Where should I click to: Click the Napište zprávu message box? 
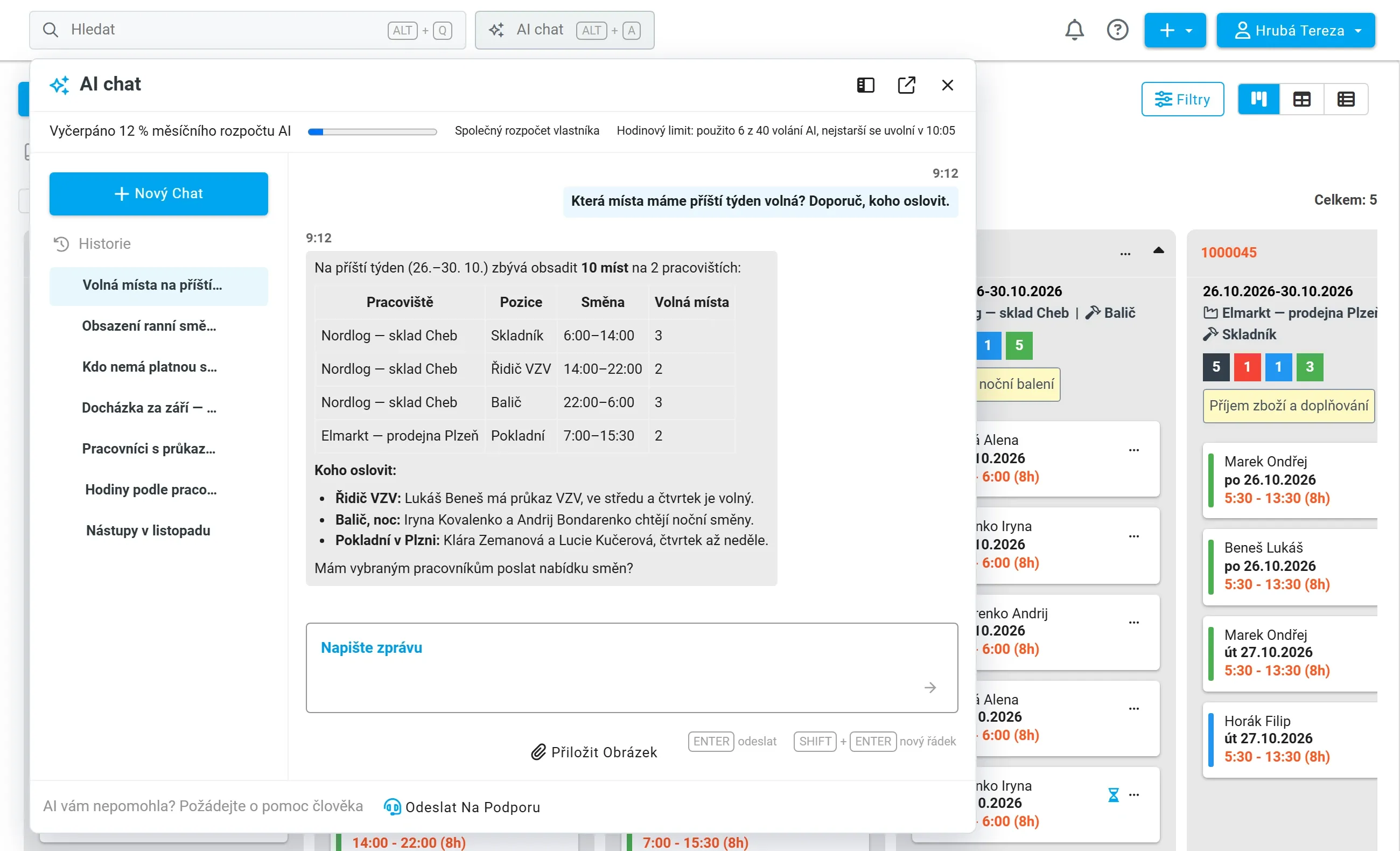(x=632, y=668)
